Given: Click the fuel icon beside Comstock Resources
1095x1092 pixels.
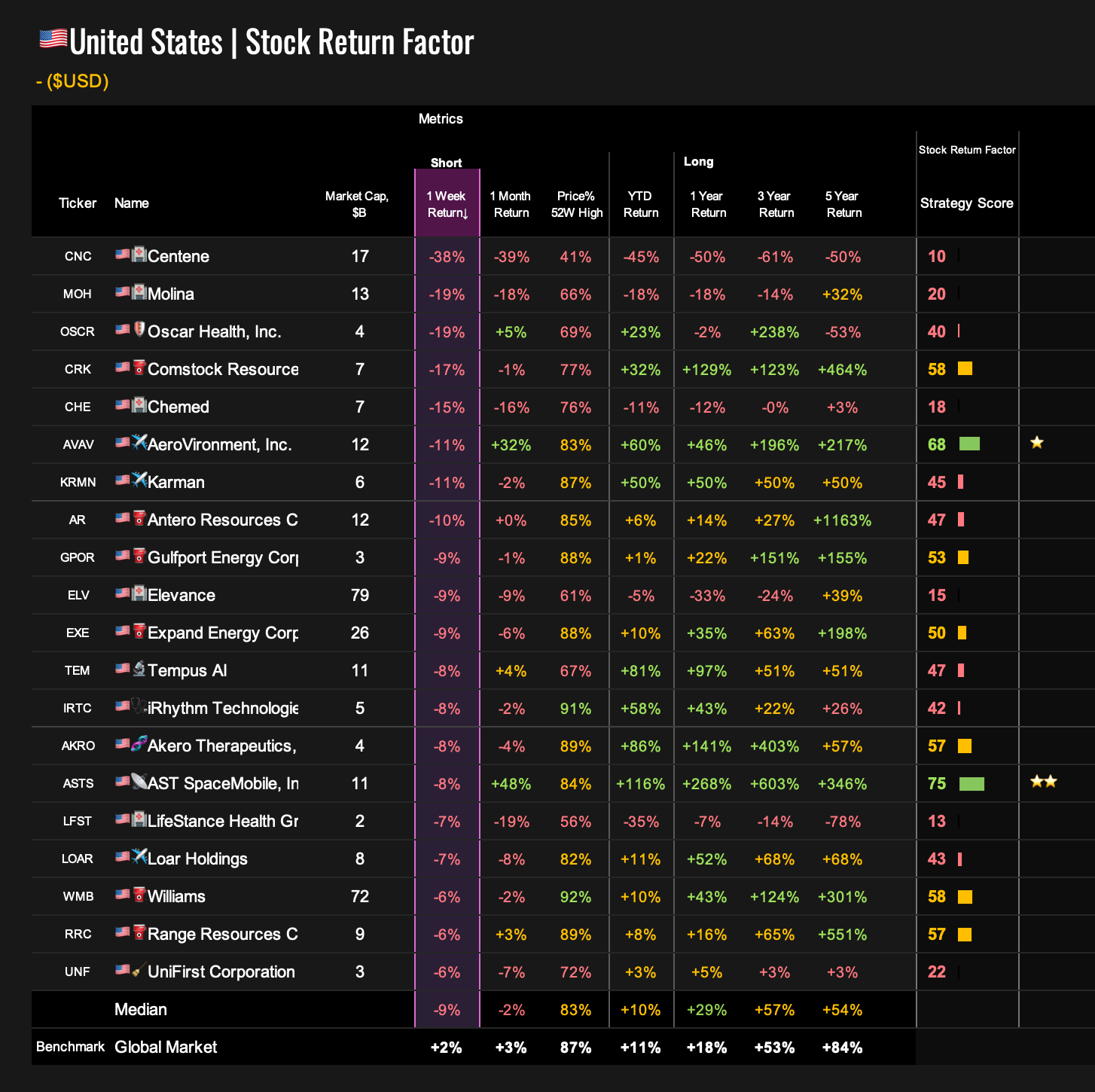Looking at the screenshot, I should (x=139, y=367).
